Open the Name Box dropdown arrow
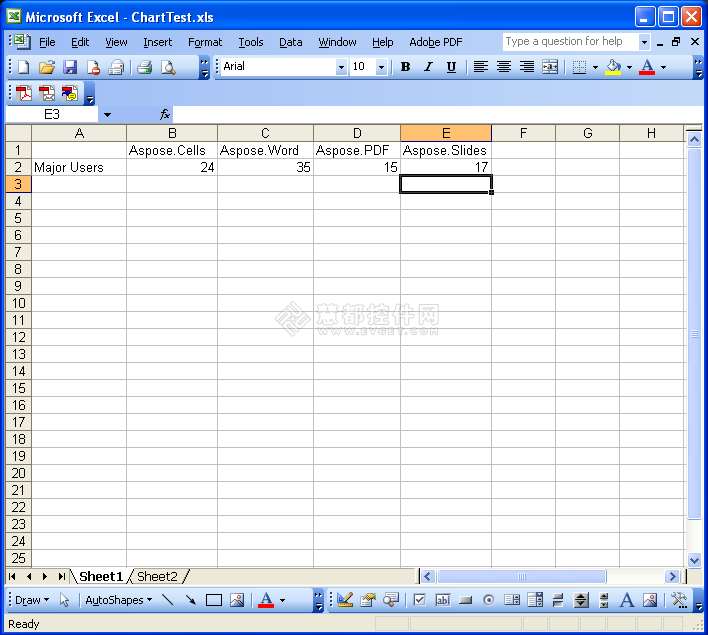 point(107,115)
